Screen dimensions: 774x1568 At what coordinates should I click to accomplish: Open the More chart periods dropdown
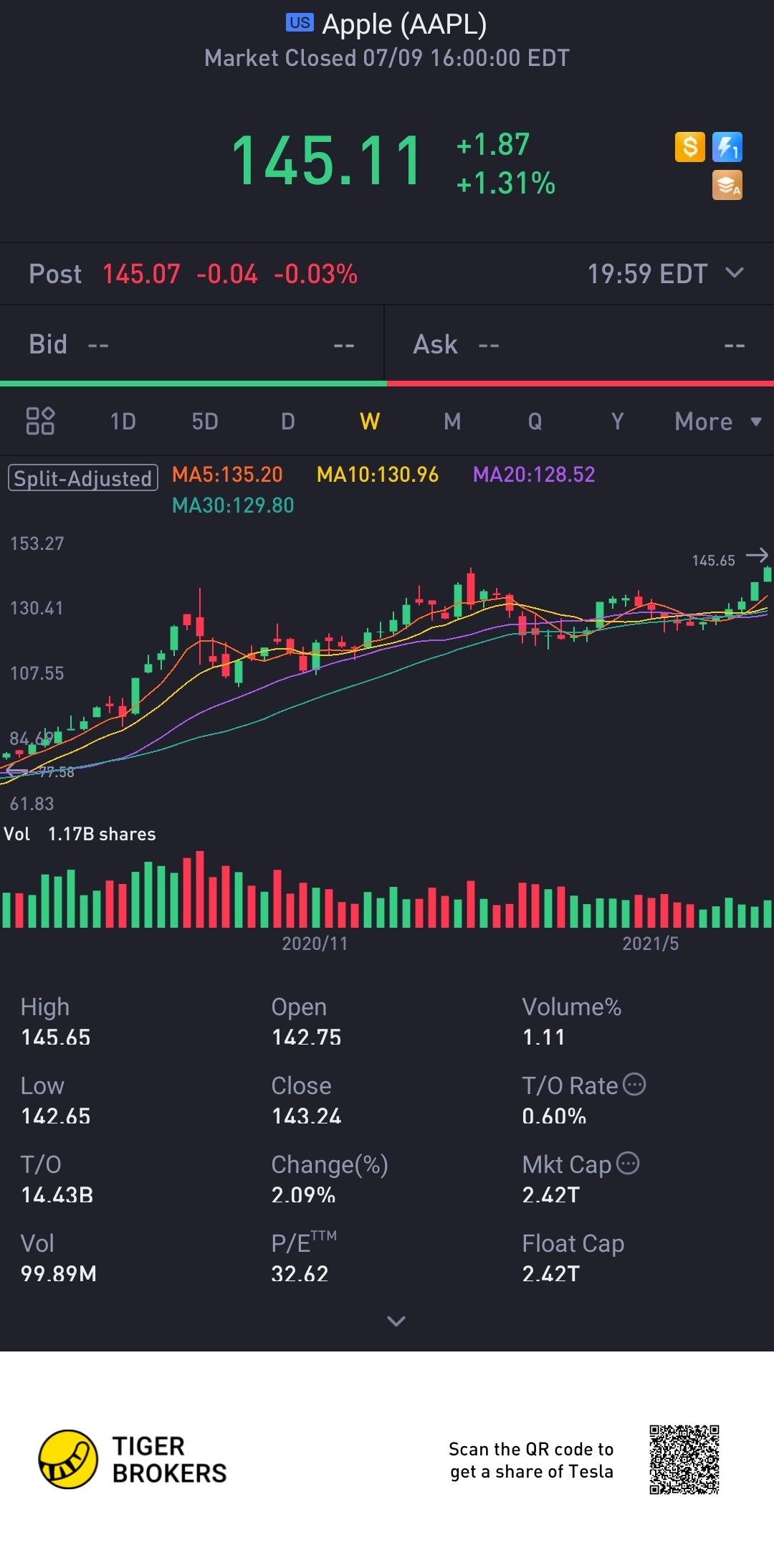pyautogui.click(x=718, y=422)
